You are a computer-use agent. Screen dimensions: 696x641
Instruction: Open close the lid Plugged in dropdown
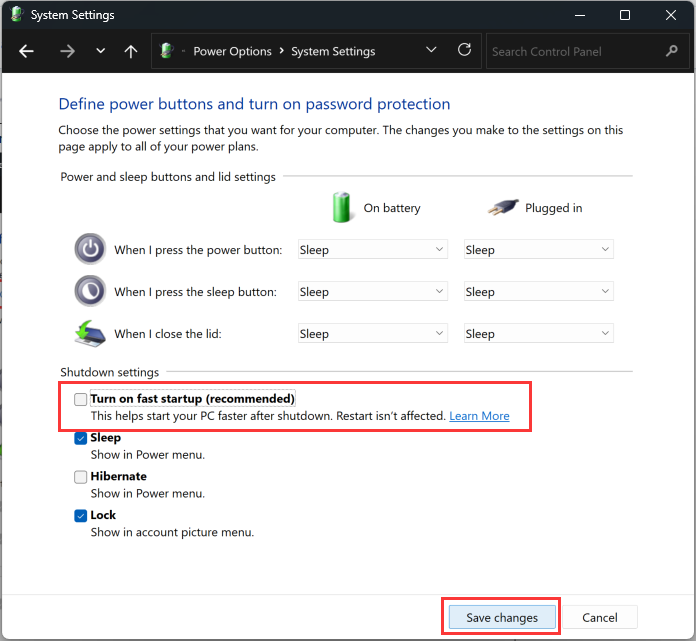pos(539,333)
